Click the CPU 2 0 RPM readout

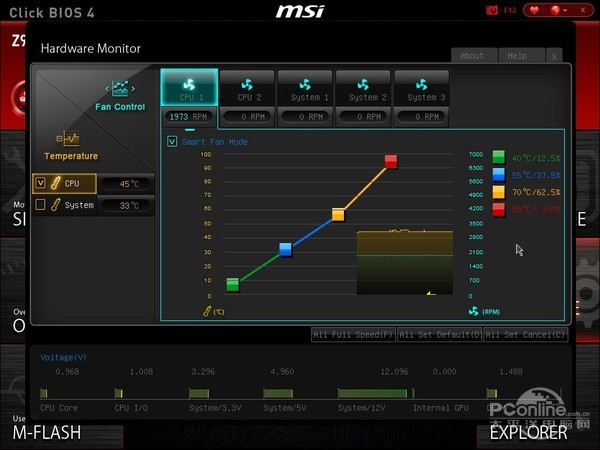pyautogui.click(x=247, y=117)
